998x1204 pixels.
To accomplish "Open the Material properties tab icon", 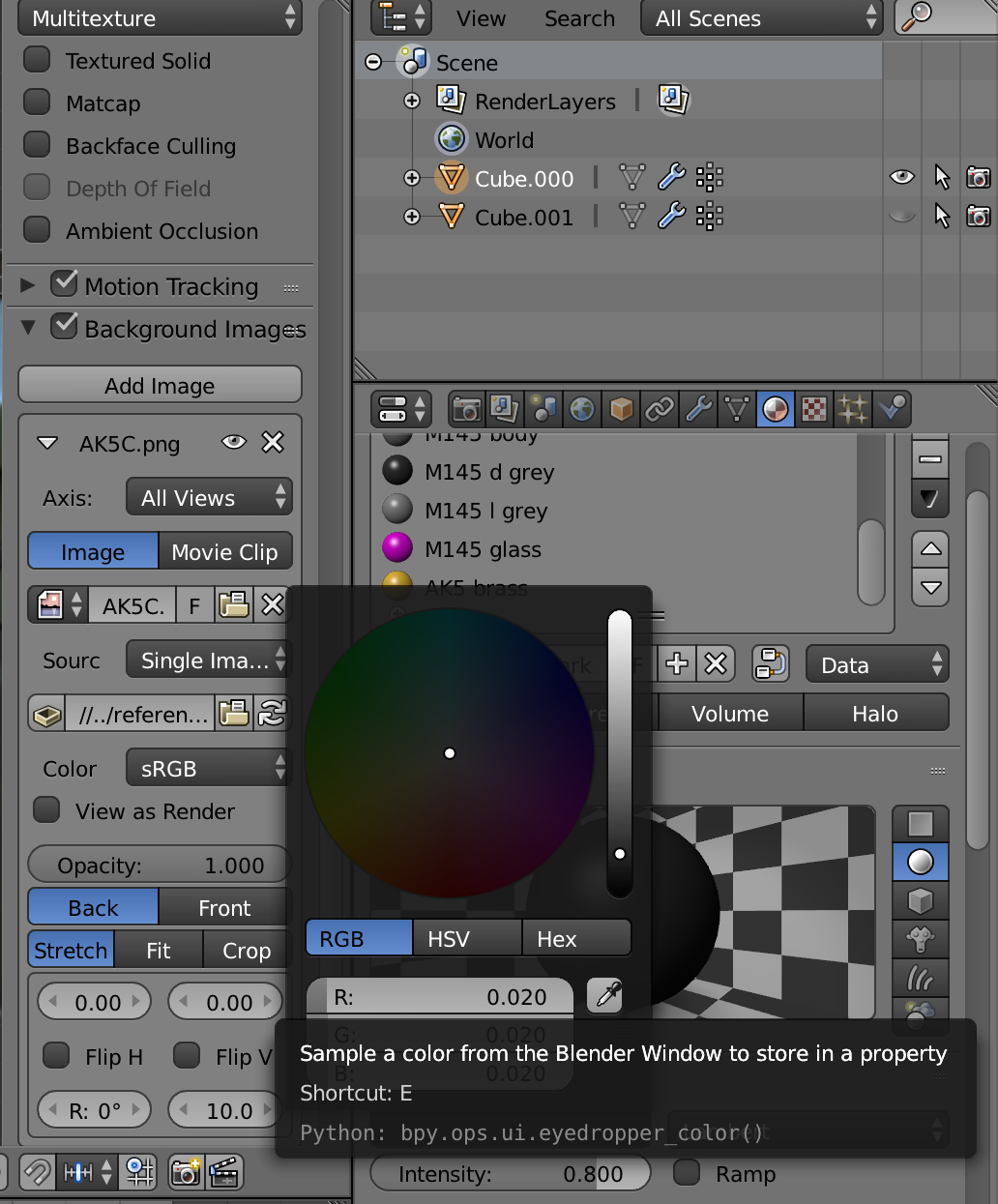I will [x=776, y=409].
